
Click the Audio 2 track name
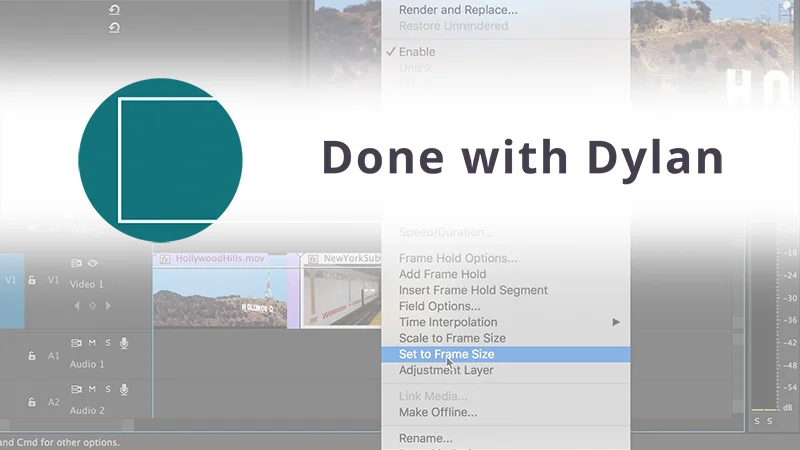[87, 411]
